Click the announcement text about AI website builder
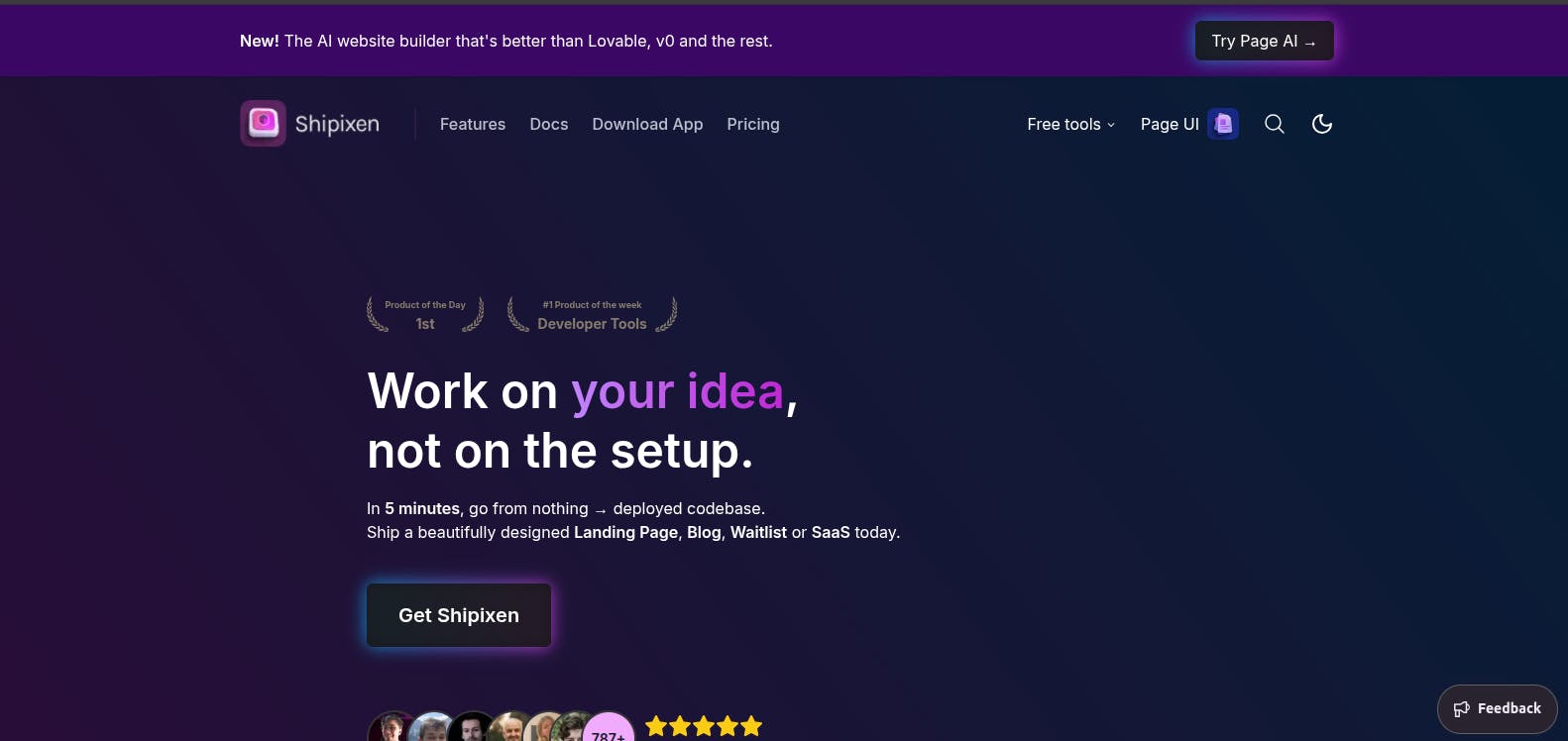1568x741 pixels. (x=505, y=41)
